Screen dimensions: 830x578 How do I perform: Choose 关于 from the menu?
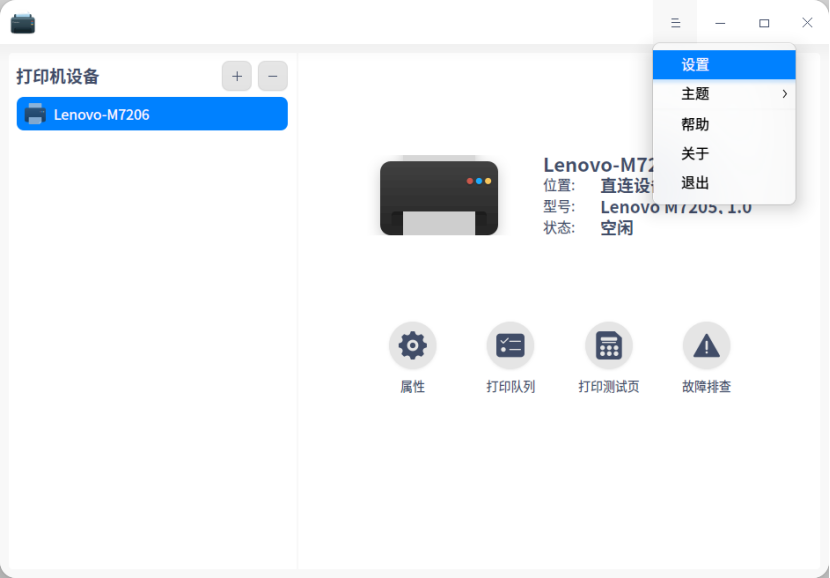click(x=724, y=153)
